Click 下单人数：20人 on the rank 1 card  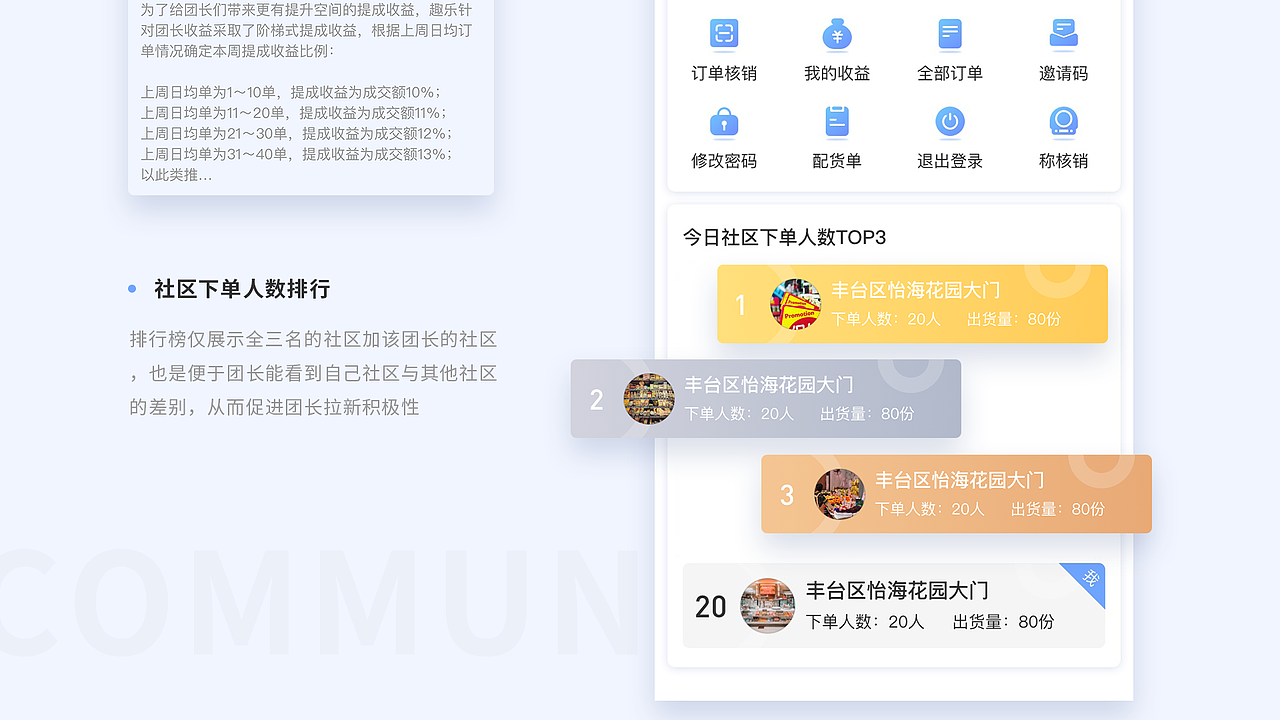tap(886, 319)
